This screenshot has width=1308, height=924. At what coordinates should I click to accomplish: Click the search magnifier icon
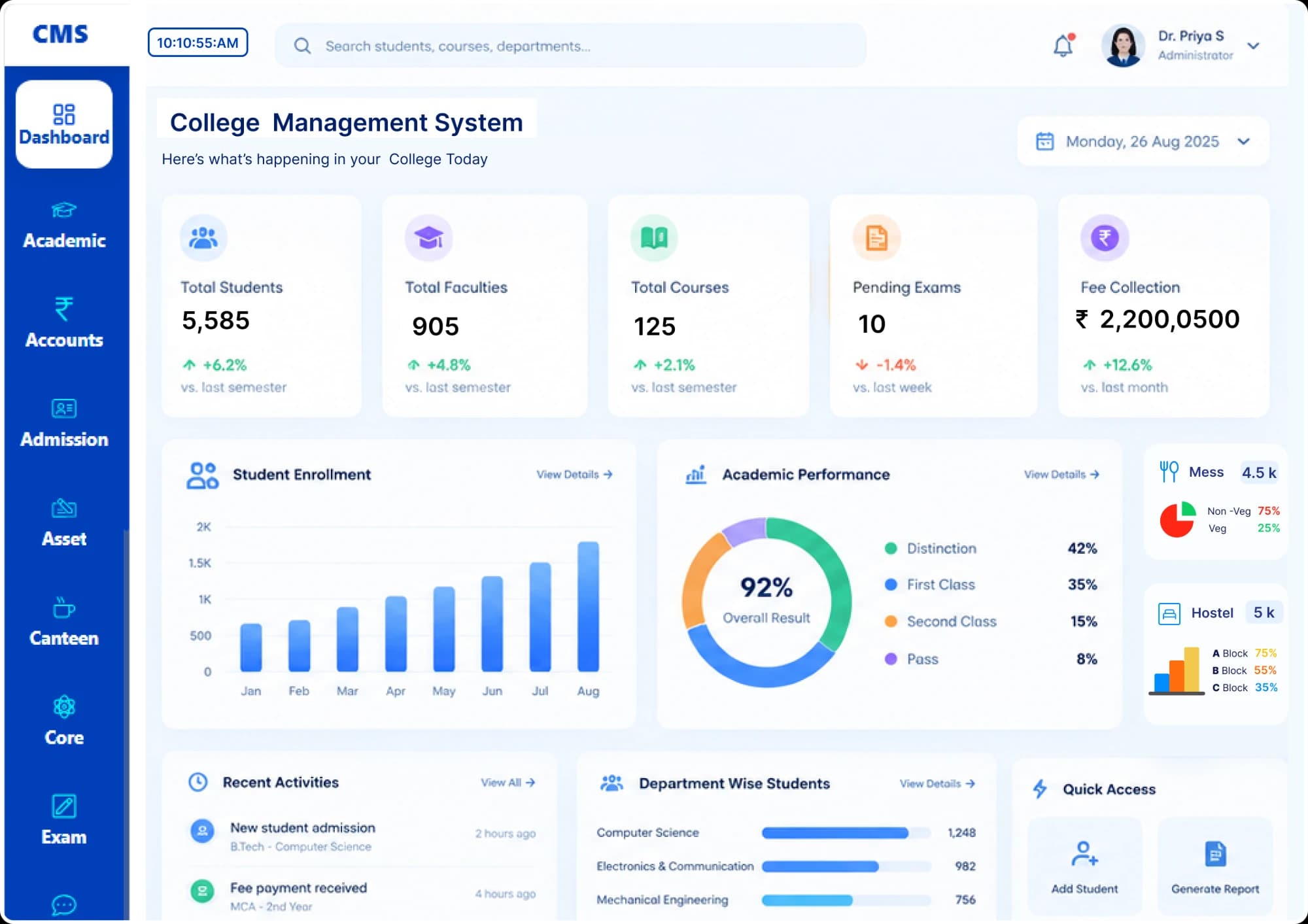302,46
